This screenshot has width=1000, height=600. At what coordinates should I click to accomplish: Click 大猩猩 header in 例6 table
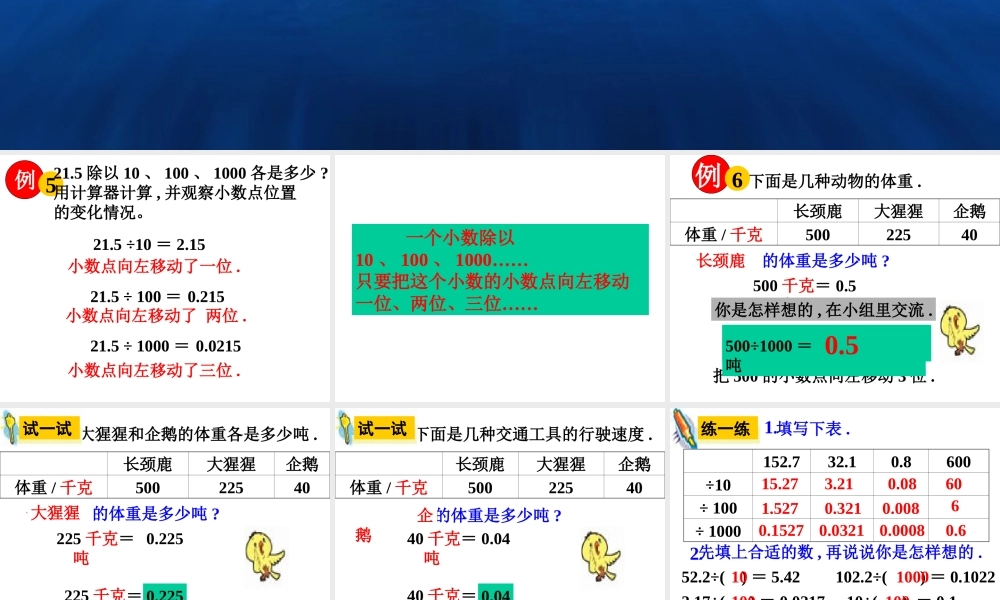coord(898,211)
